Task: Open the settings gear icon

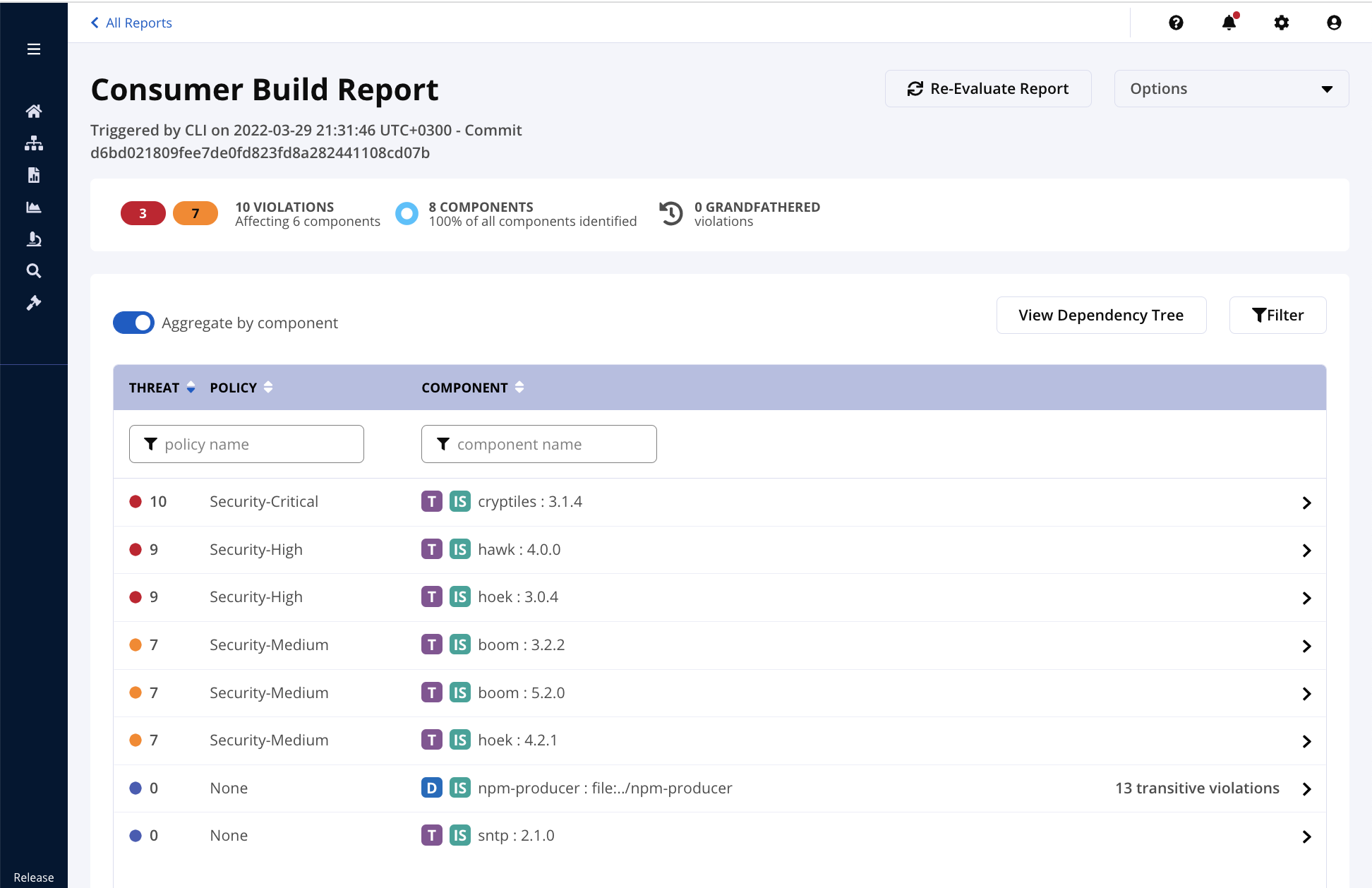Action: click(x=1282, y=23)
